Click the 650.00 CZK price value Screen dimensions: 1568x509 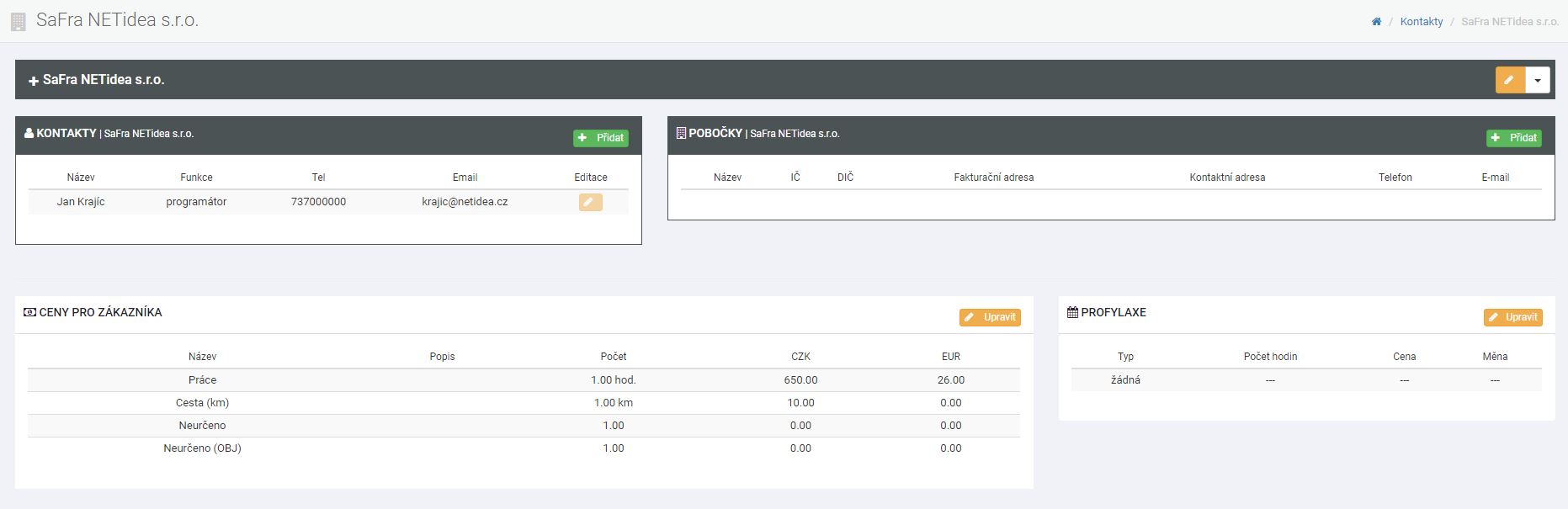pyautogui.click(x=800, y=380)
